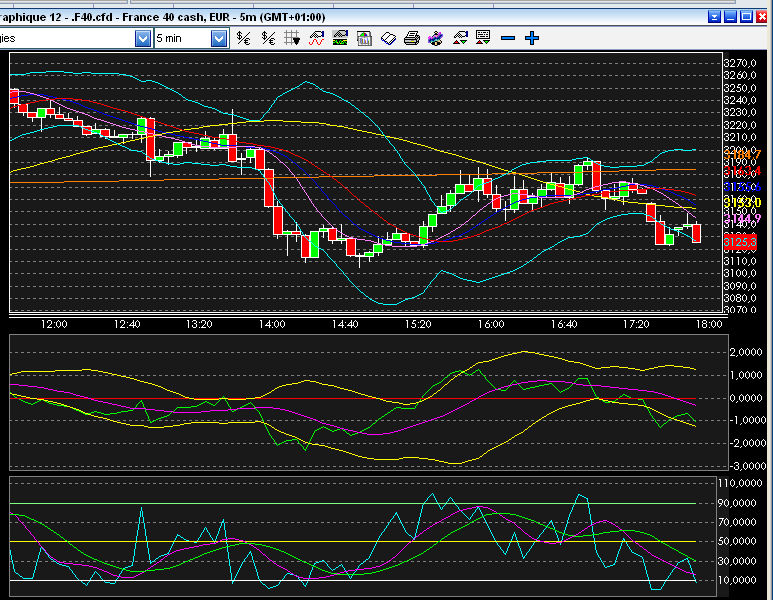This screenshot has height=600, width=773.
Task: Click the eraser icon in toolbar
Action: coord(388,38)
